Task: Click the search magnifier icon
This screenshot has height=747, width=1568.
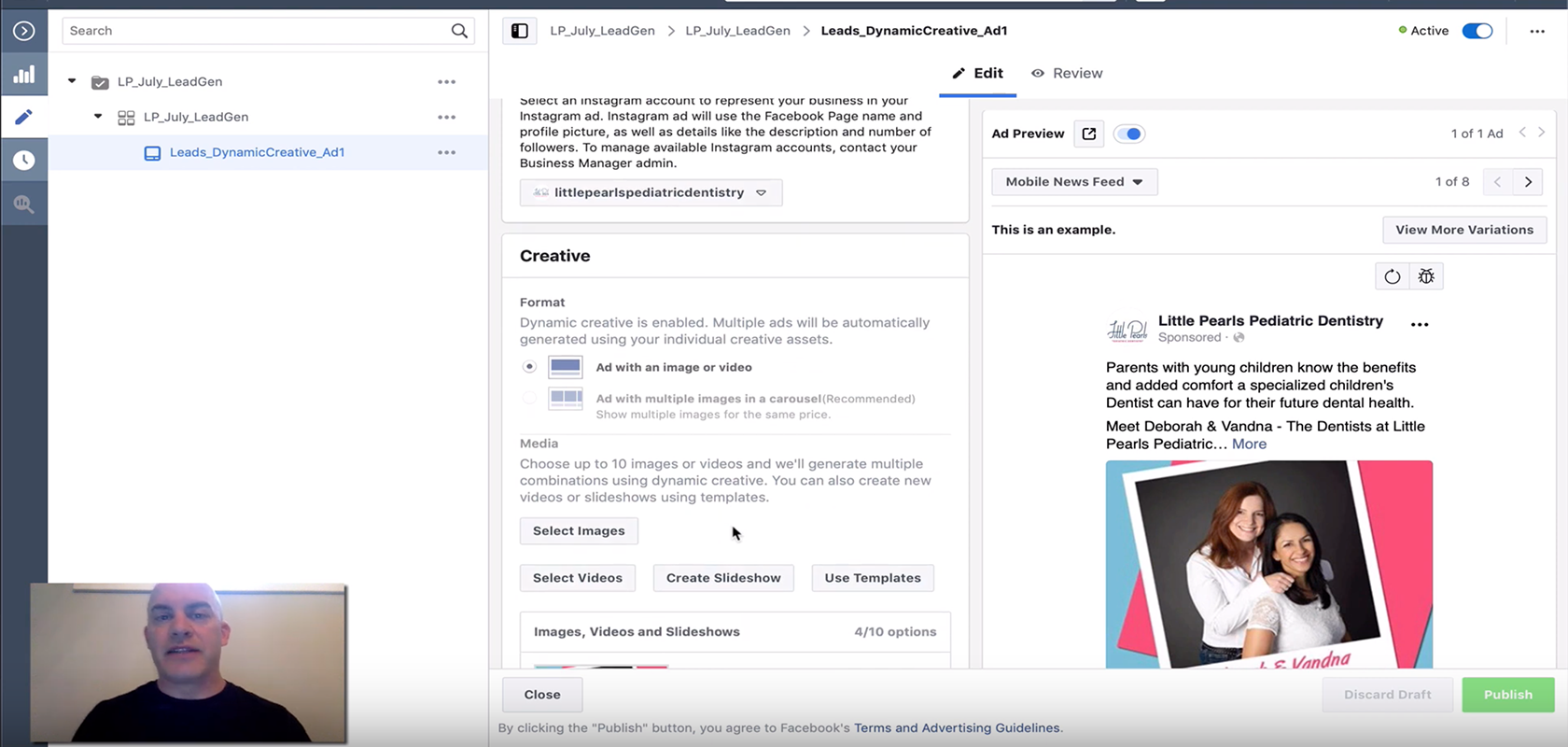Action: point(459,31)
